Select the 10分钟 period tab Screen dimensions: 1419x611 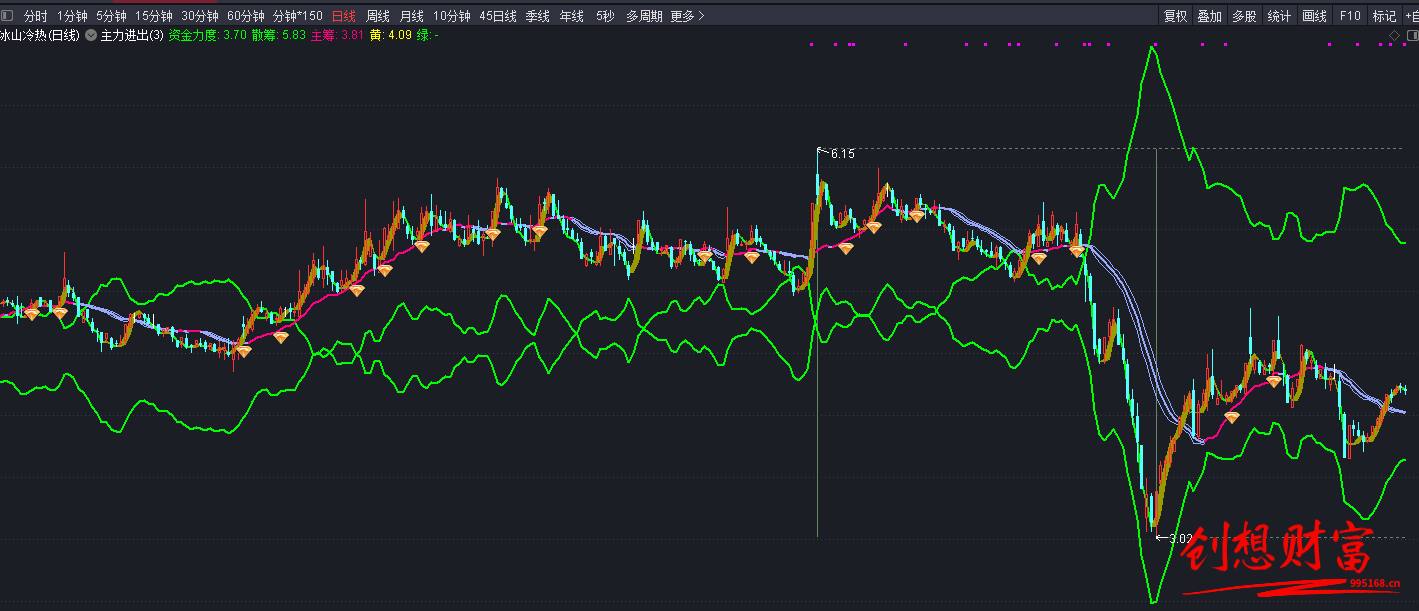[x=452, y=16]
